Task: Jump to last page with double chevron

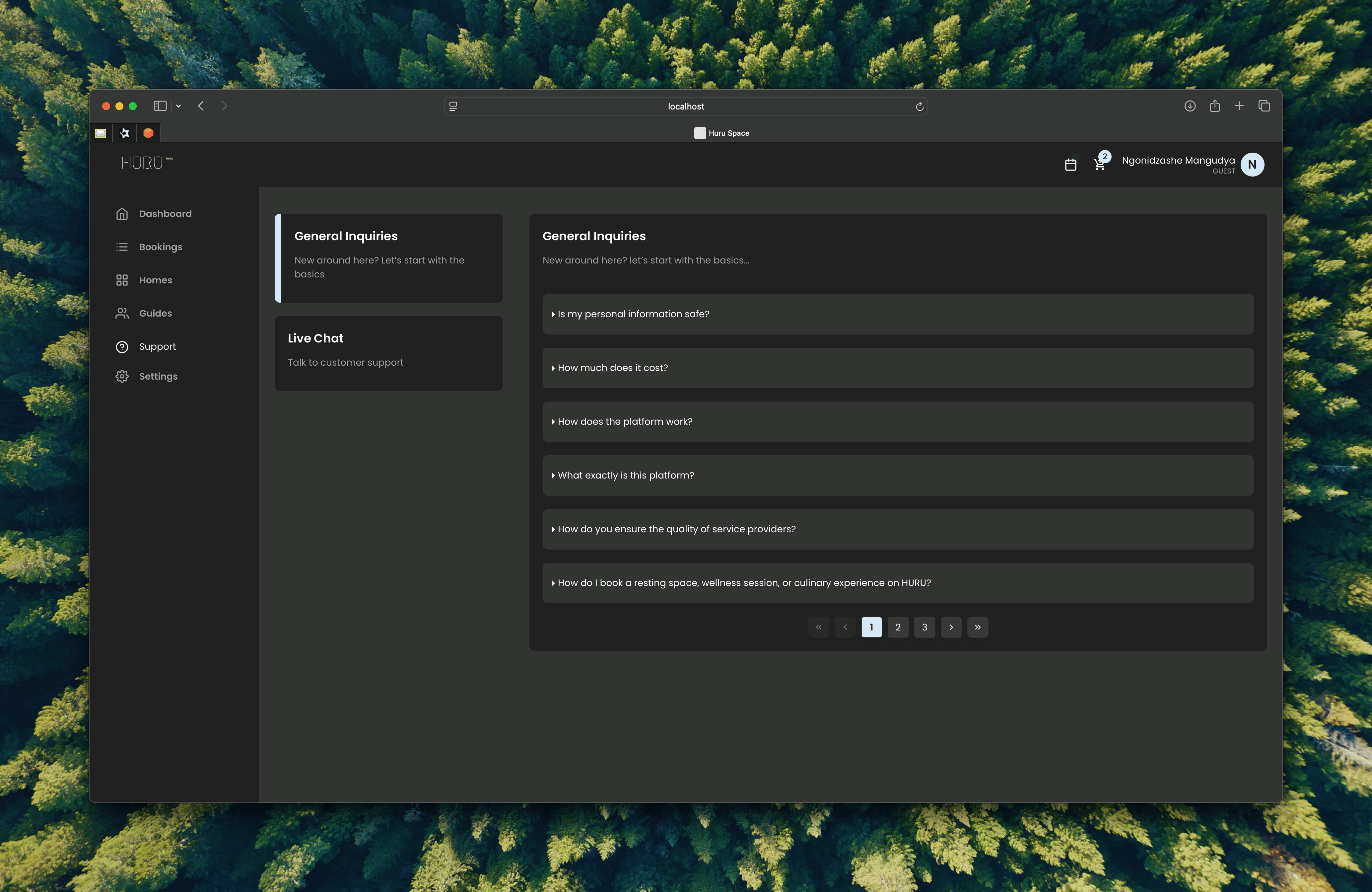Action: 977,627
